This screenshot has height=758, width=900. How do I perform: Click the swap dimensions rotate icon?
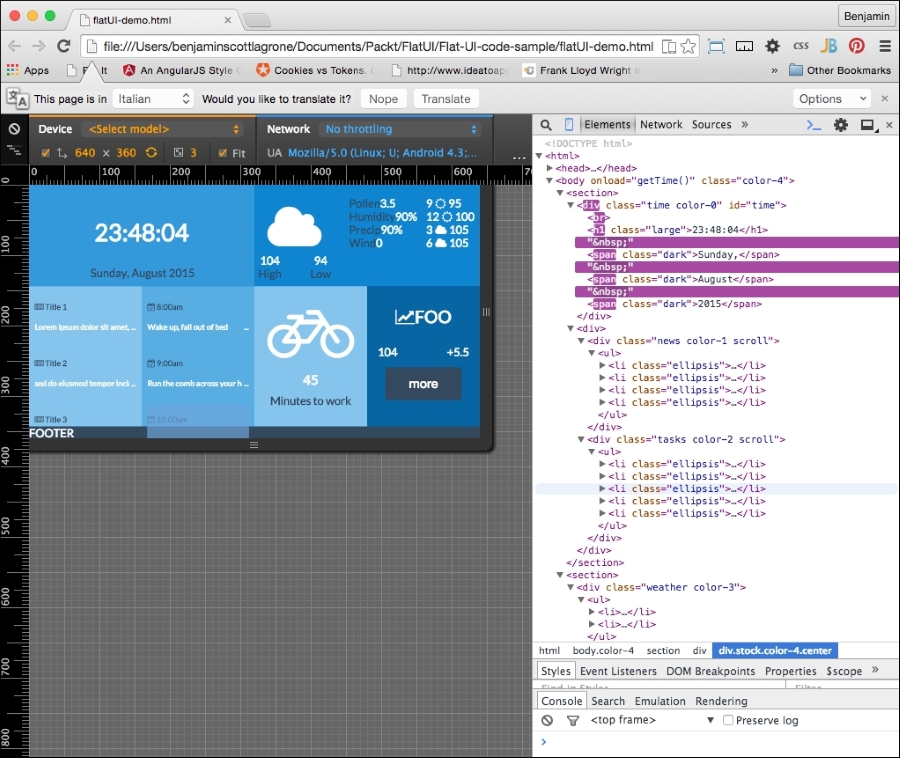152,153
